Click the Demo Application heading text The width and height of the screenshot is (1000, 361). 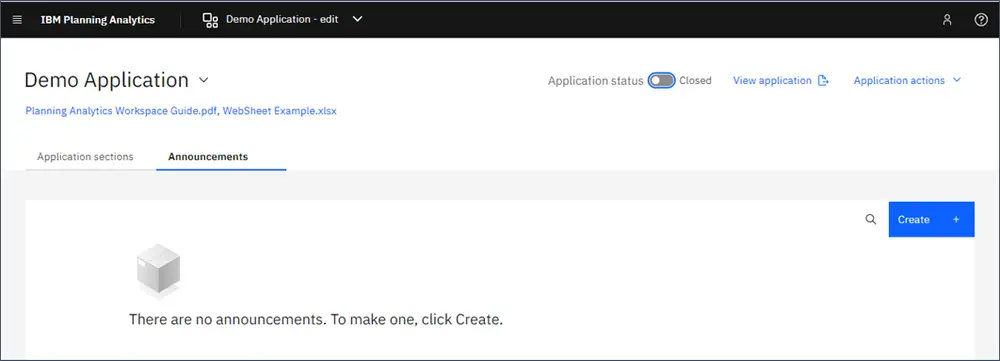[x=107, y=80]
